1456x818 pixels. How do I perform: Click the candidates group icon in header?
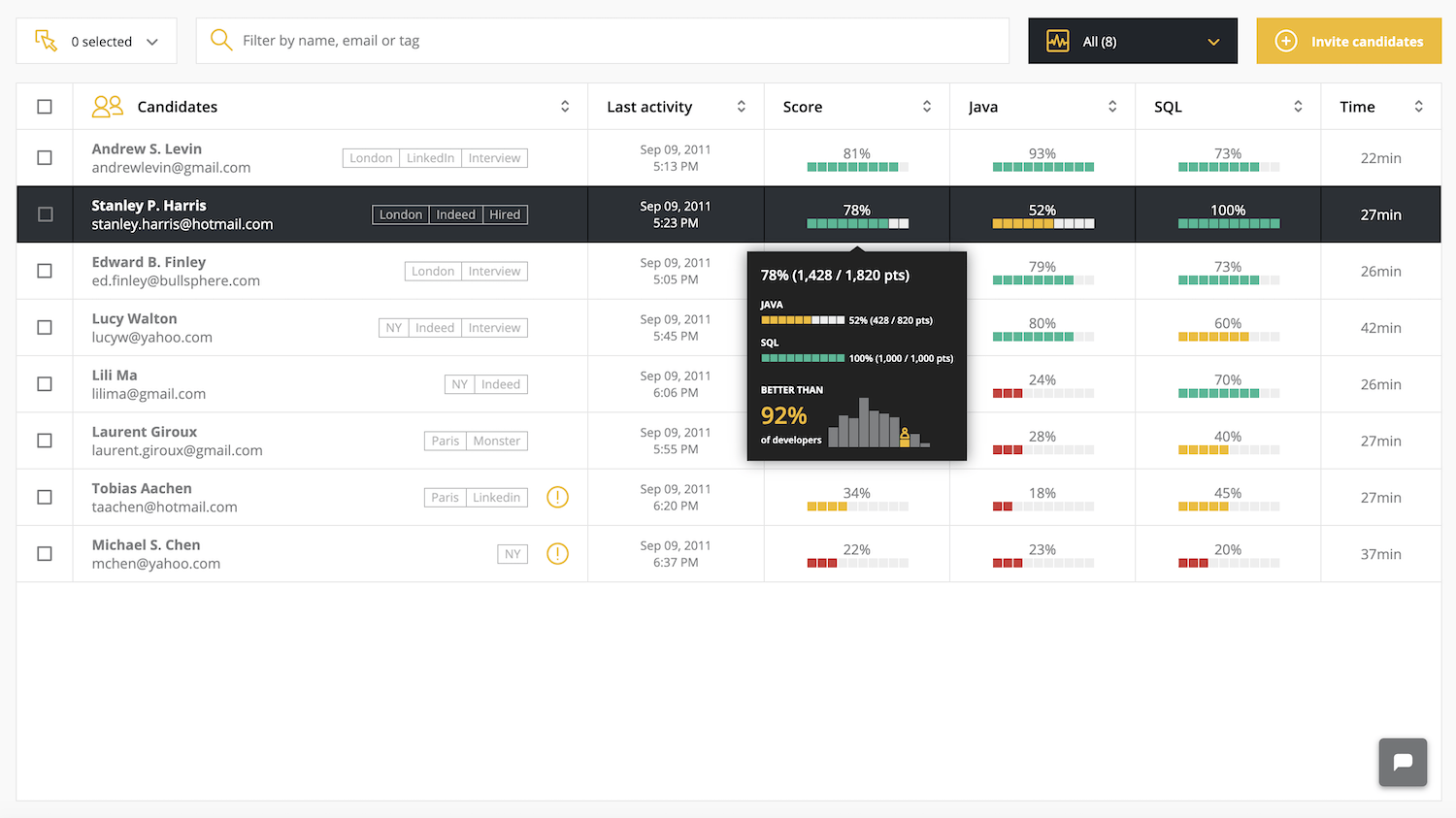pos(108,107)
